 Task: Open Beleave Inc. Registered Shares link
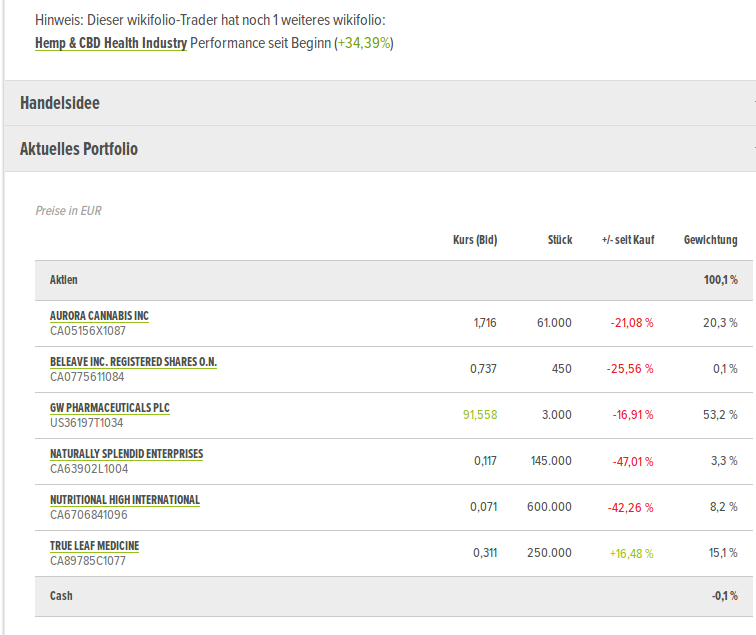tap(133, 361)
